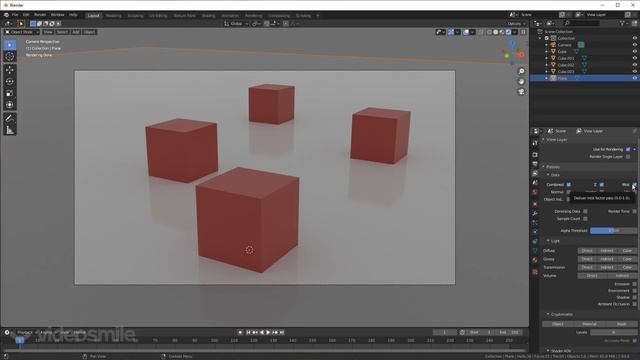This screenshot has width=640, height=360.
Task: Open the Render menu
Action: point(40,15)
